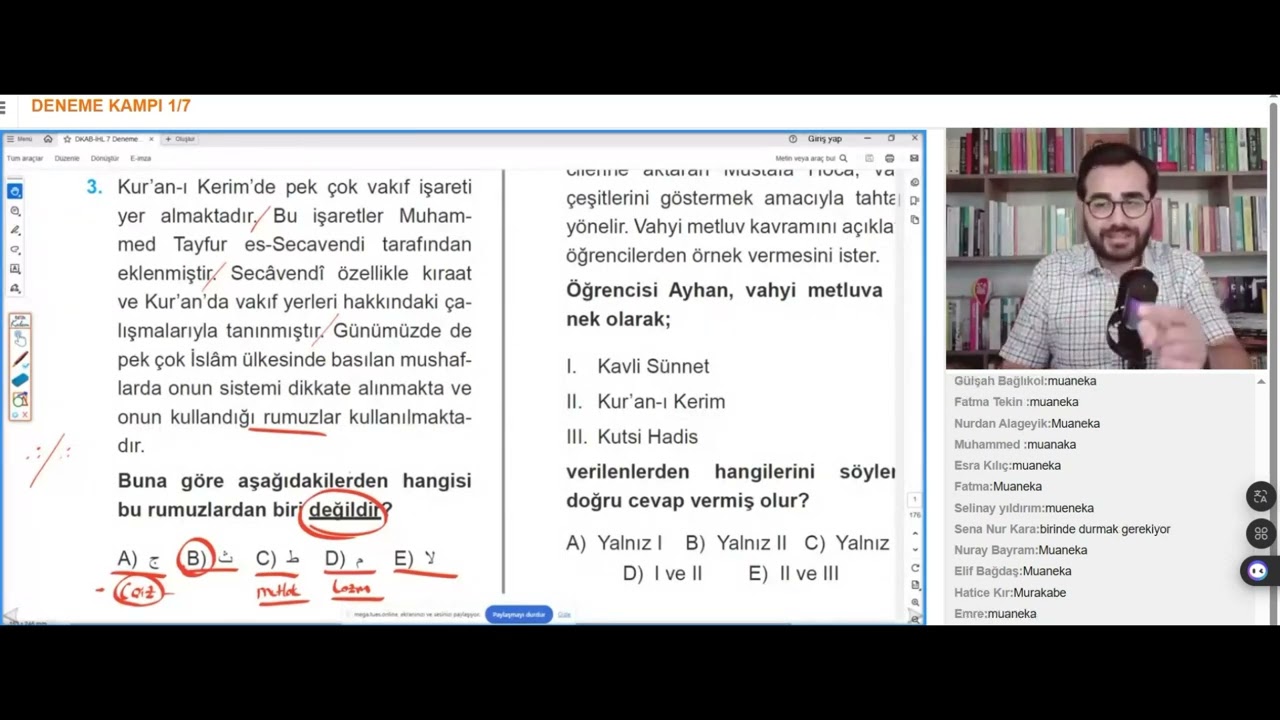Click the print icon in the PDF toolbar
Image resolution: width=1280 pixels, height=720 pixels.
(x=889, y=158)
